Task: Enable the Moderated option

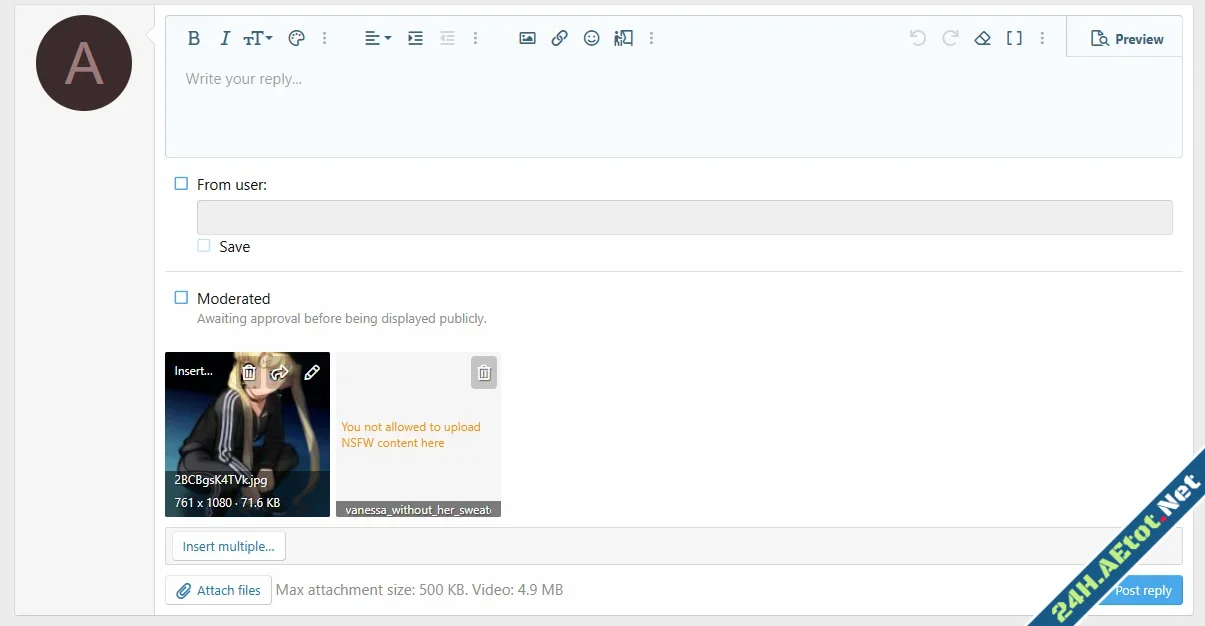Action: [x=181, y=297]
